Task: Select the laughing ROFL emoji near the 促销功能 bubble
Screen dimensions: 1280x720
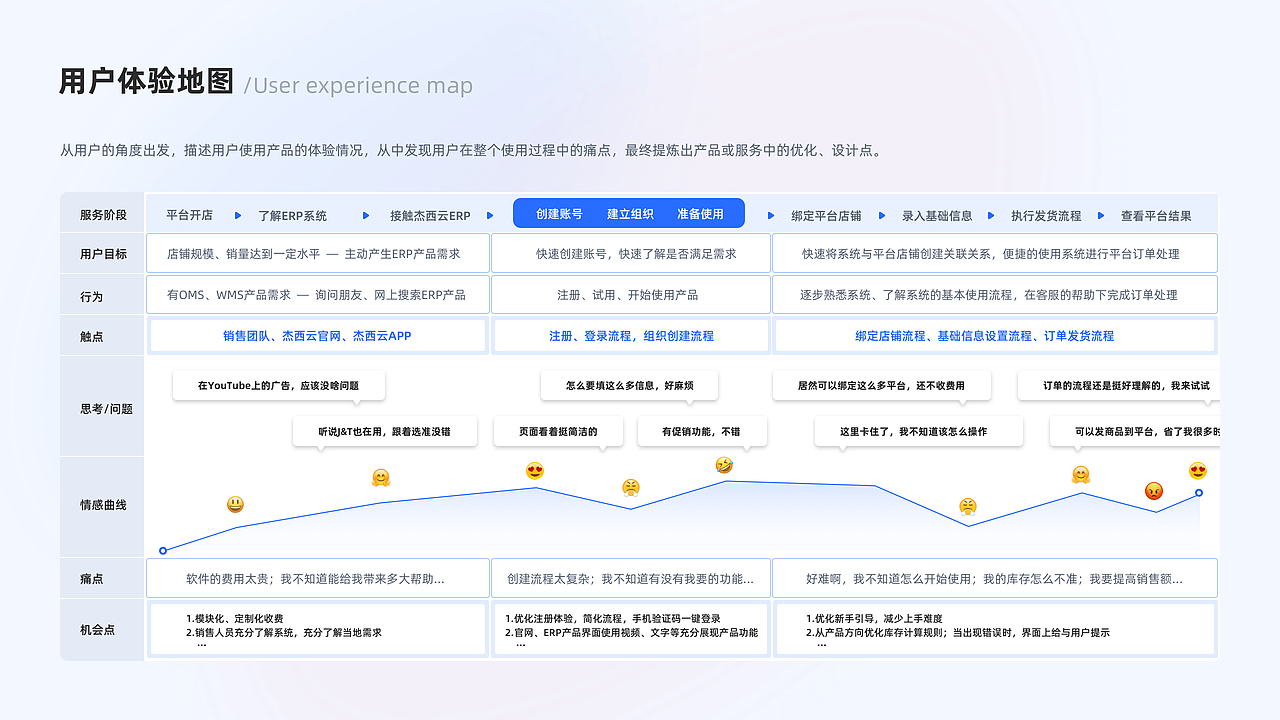Action: tap(723, 465)
